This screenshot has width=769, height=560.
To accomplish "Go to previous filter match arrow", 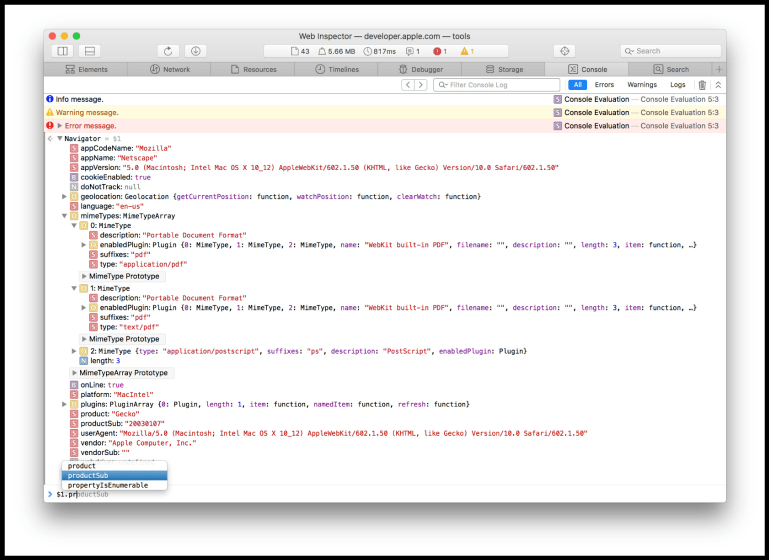I will click(x=408, y=85).
